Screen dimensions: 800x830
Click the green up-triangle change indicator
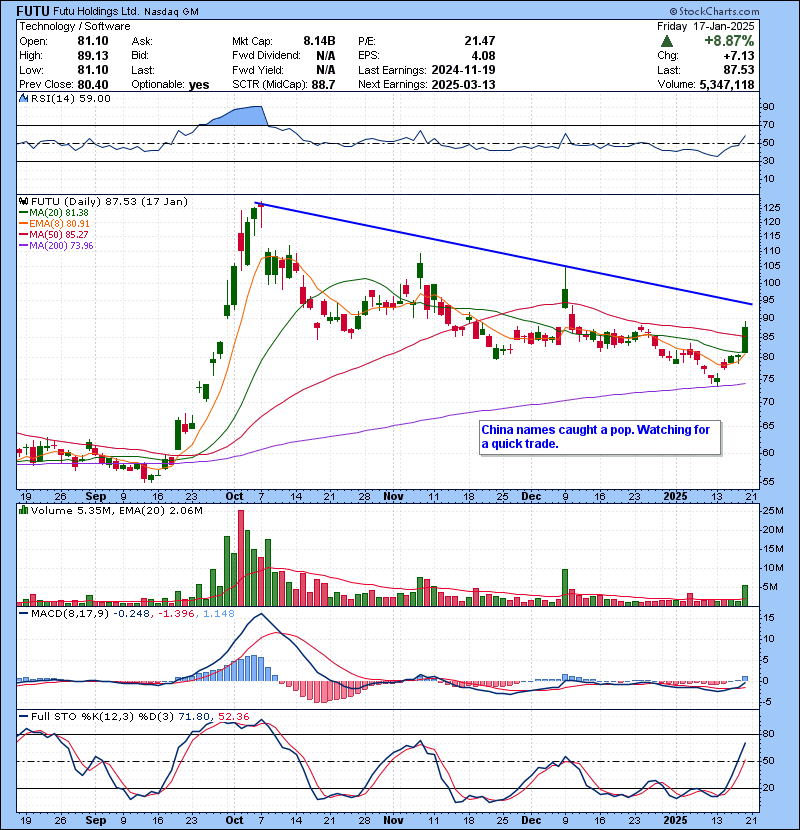[667, 41]
